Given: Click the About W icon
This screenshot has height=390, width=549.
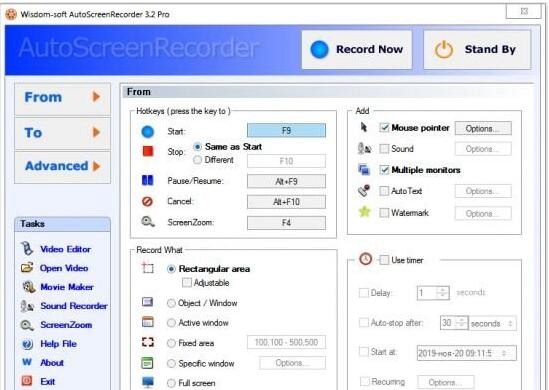Looking at the screenshot, I should click(27, 362).
